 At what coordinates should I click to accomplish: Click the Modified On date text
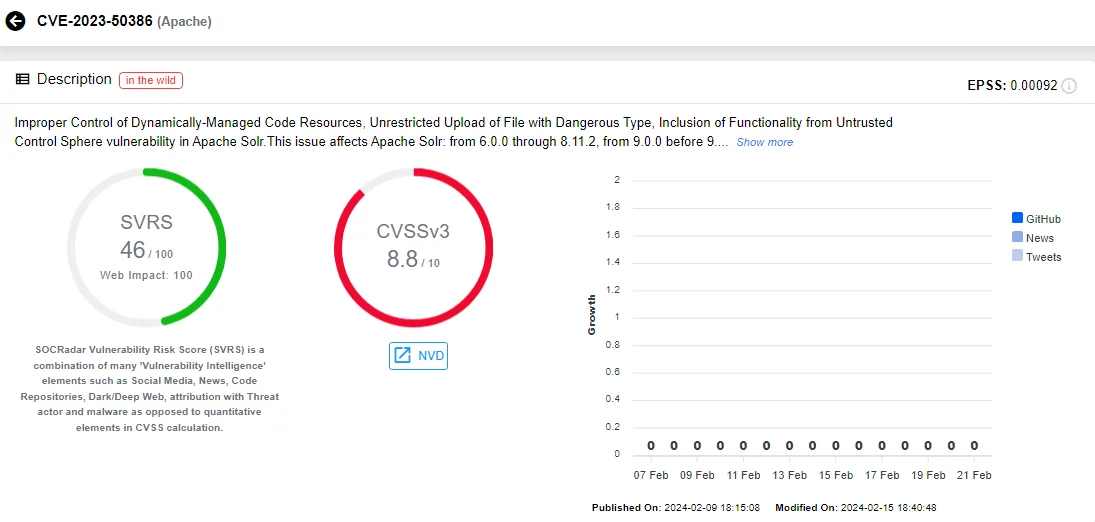point(856,507)
